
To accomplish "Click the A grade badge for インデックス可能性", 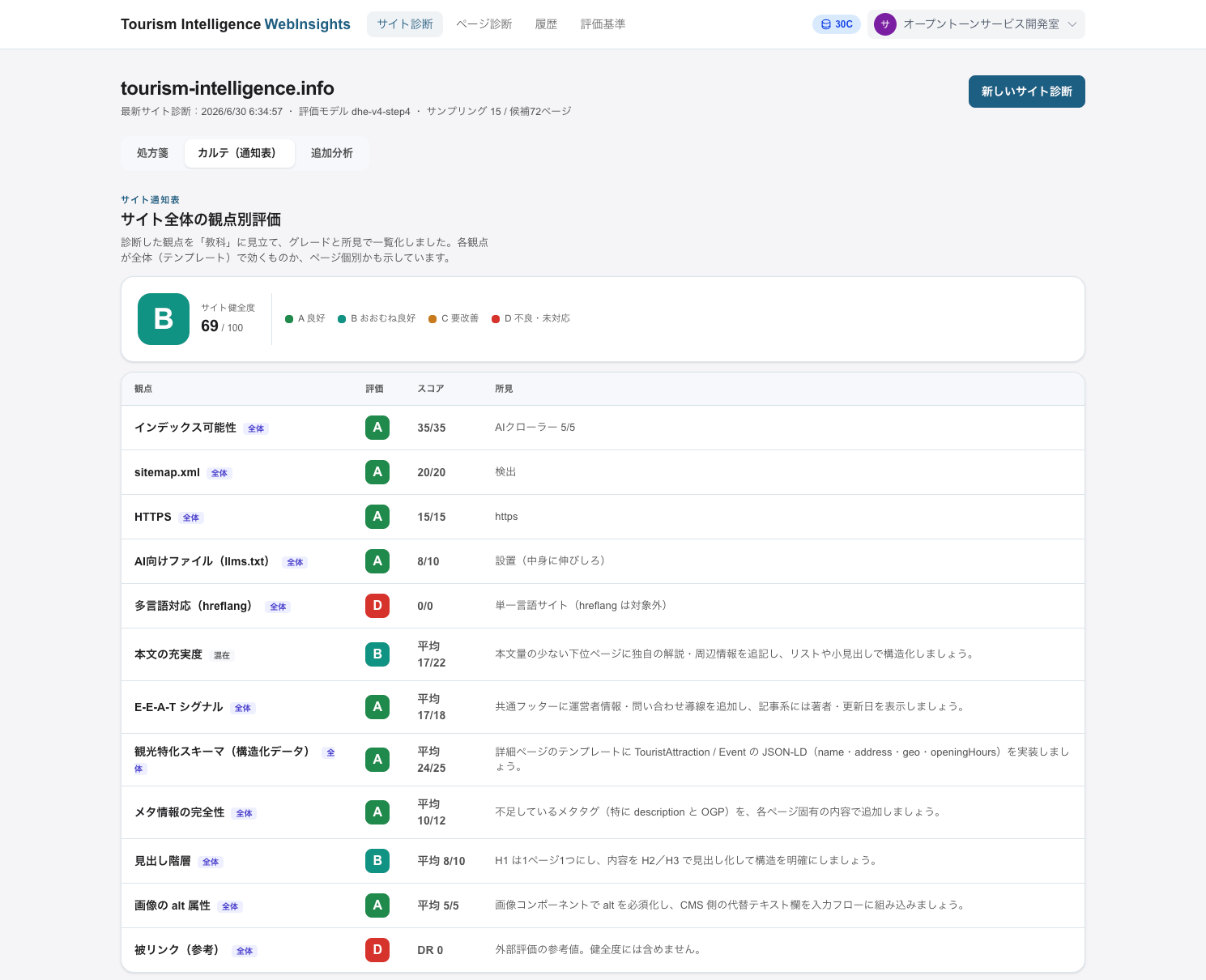I will [377, 428].
